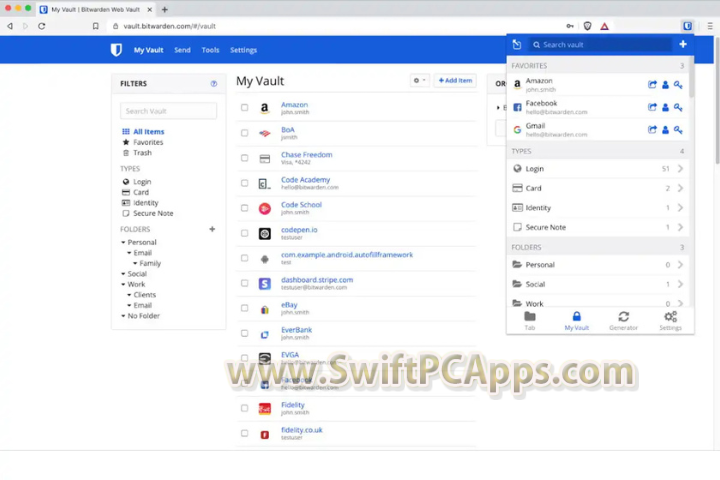Check the BoA item checkbox

244,133
